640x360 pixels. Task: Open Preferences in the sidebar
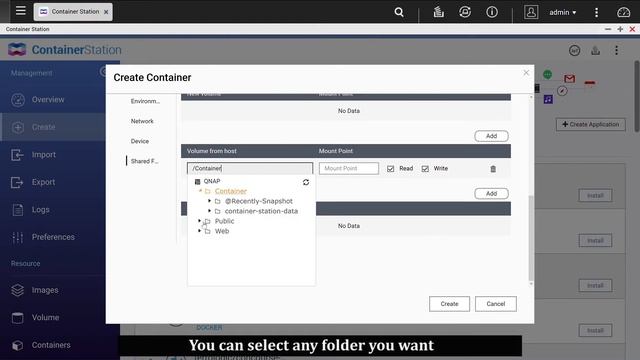[53, 237]
